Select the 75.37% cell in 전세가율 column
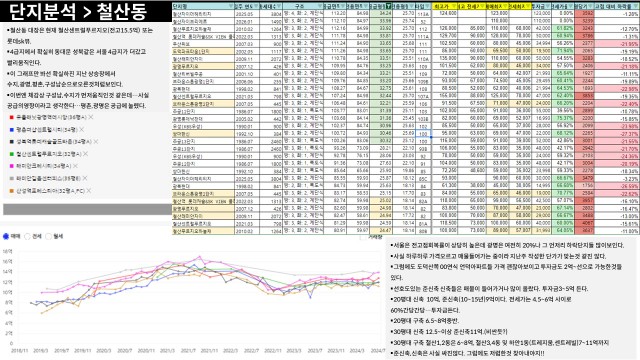The height and width of the screenshot is (360, 640). click(x=563, y=119)
